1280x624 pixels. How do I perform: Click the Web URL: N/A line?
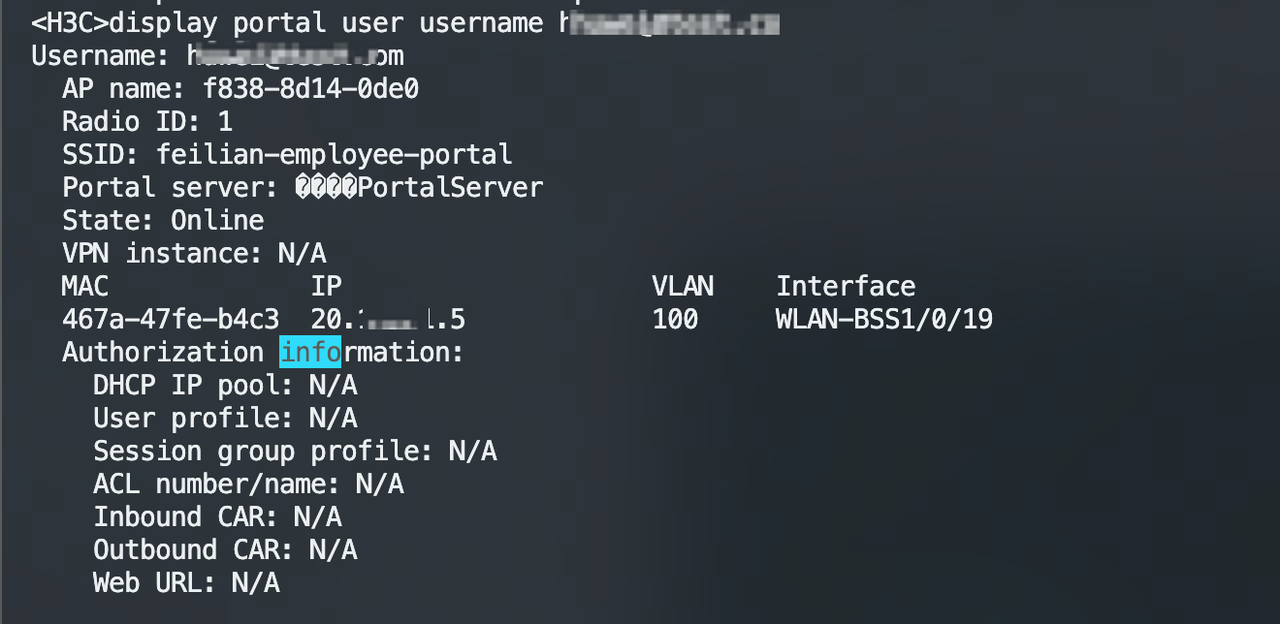click(x=186, y=583)
